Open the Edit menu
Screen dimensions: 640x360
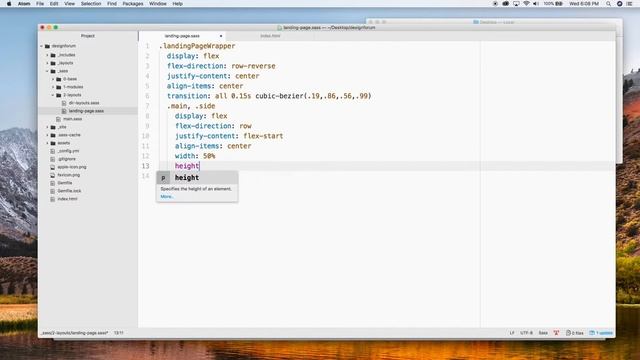(54, 4)
